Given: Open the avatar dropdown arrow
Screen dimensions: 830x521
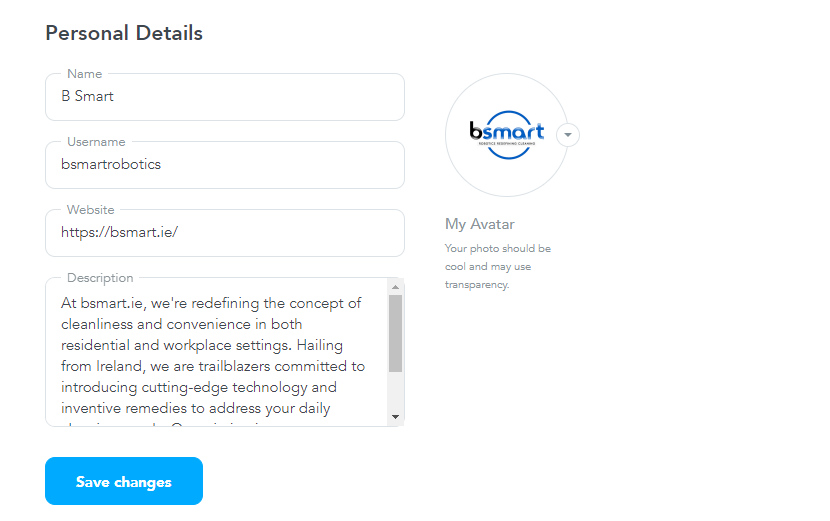Looking at the screenshot, I should click(x=567, y=134).
